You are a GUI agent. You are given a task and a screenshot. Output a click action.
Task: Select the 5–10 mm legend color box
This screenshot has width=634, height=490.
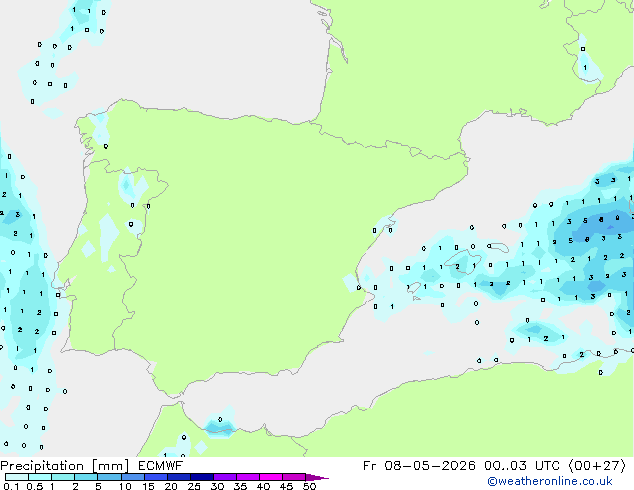[x=109, y=477]
